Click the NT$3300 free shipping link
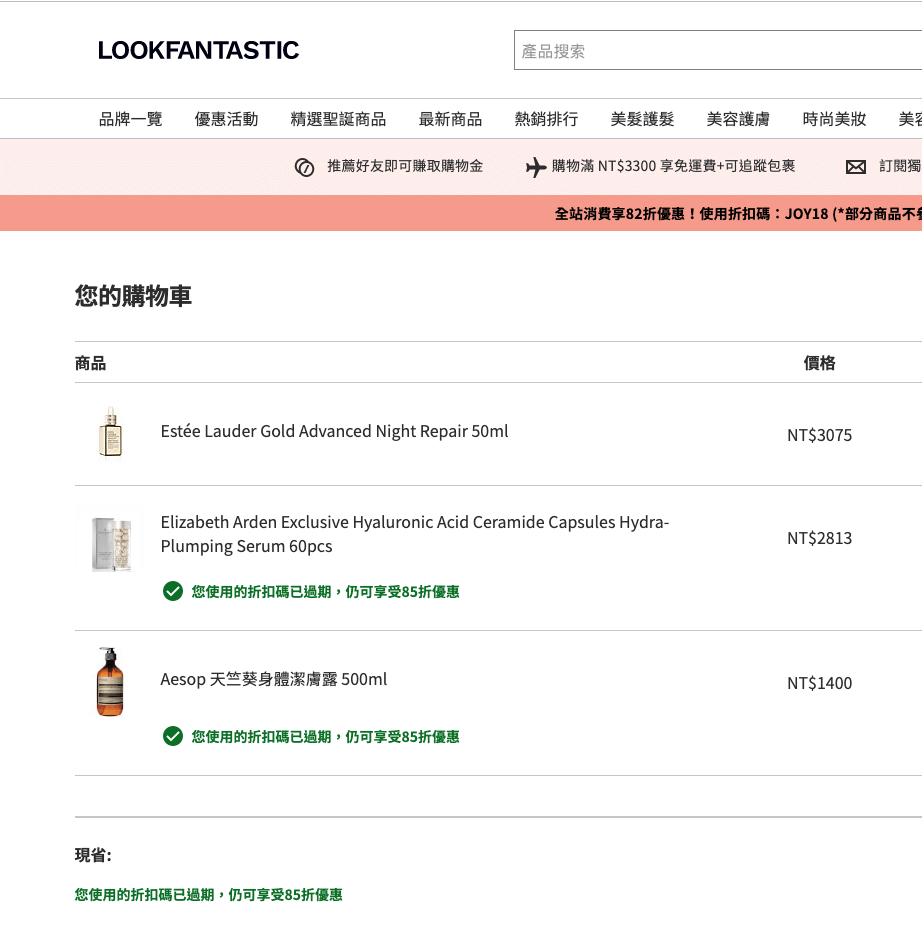This screenshot has width=922, height=925. pyautogui.click(x=673, y=166)
